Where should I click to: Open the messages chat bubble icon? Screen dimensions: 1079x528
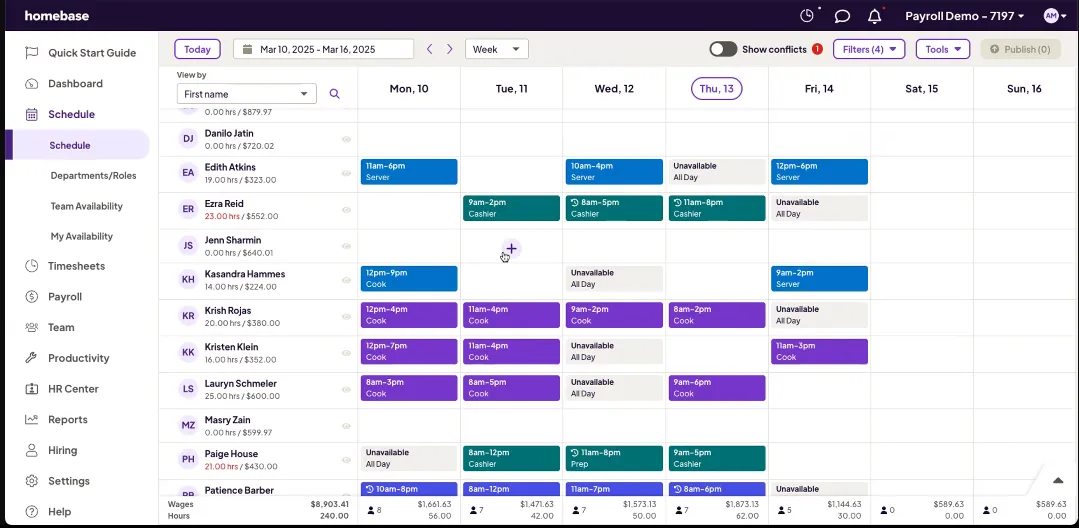coord(842,16)
